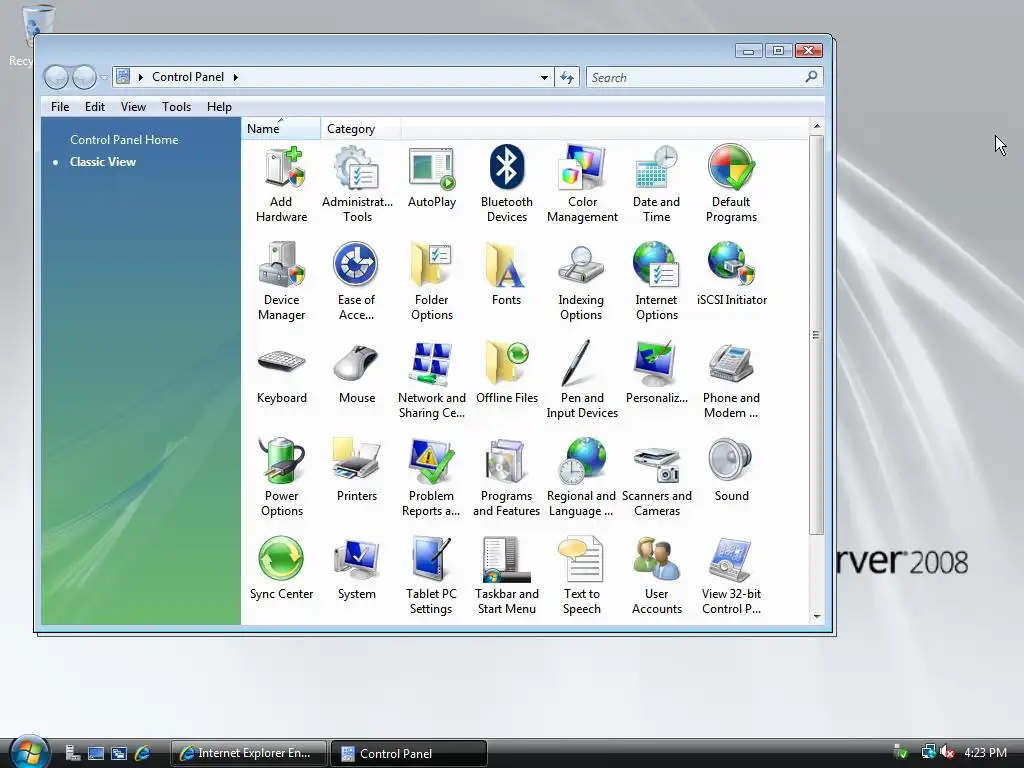Click the Control Panel taskbar button
This screenshot has width=1024, height=768.
[x=409, y=753]
